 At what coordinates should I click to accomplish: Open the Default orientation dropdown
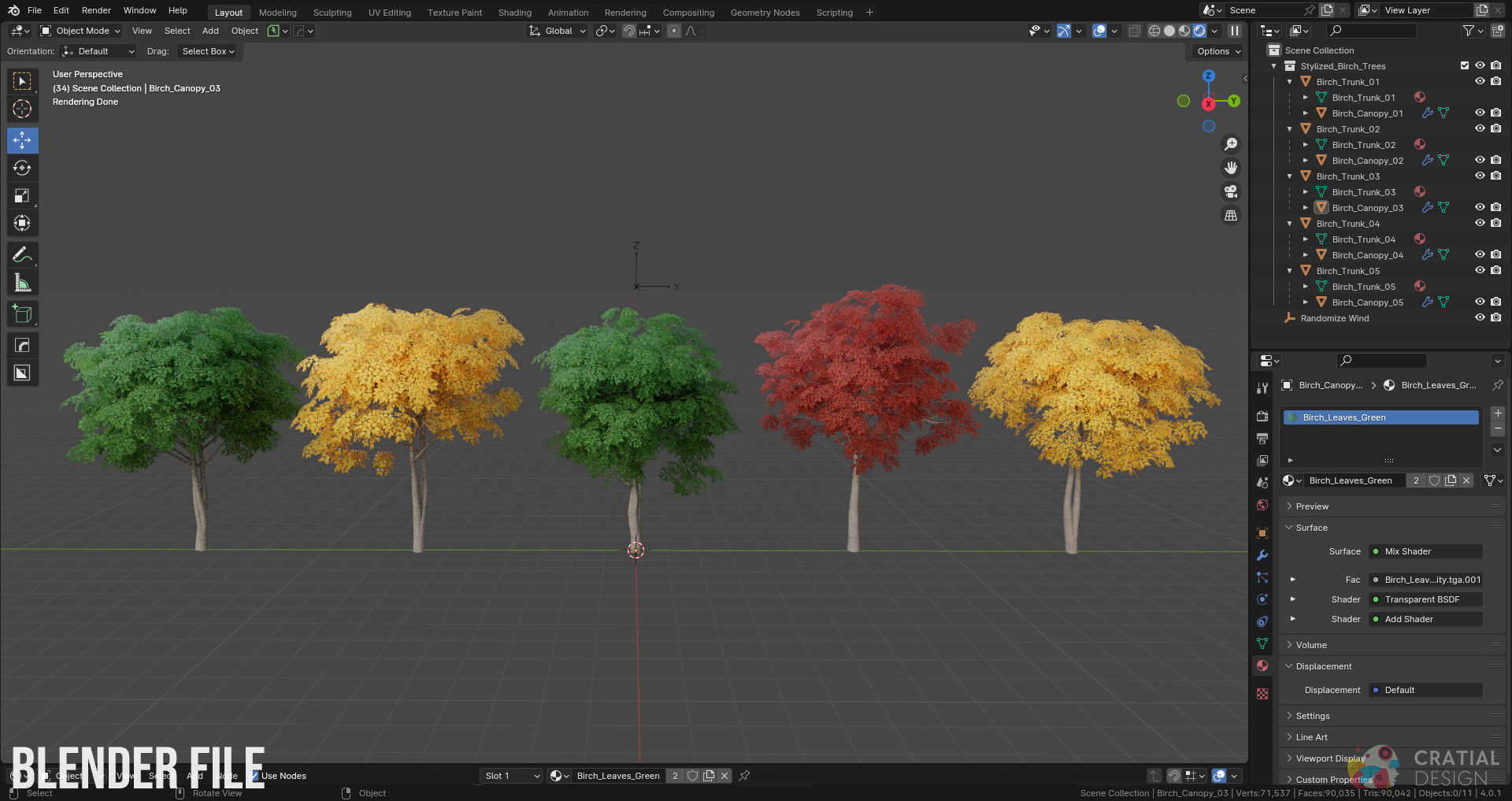click(x=98, y=51)
